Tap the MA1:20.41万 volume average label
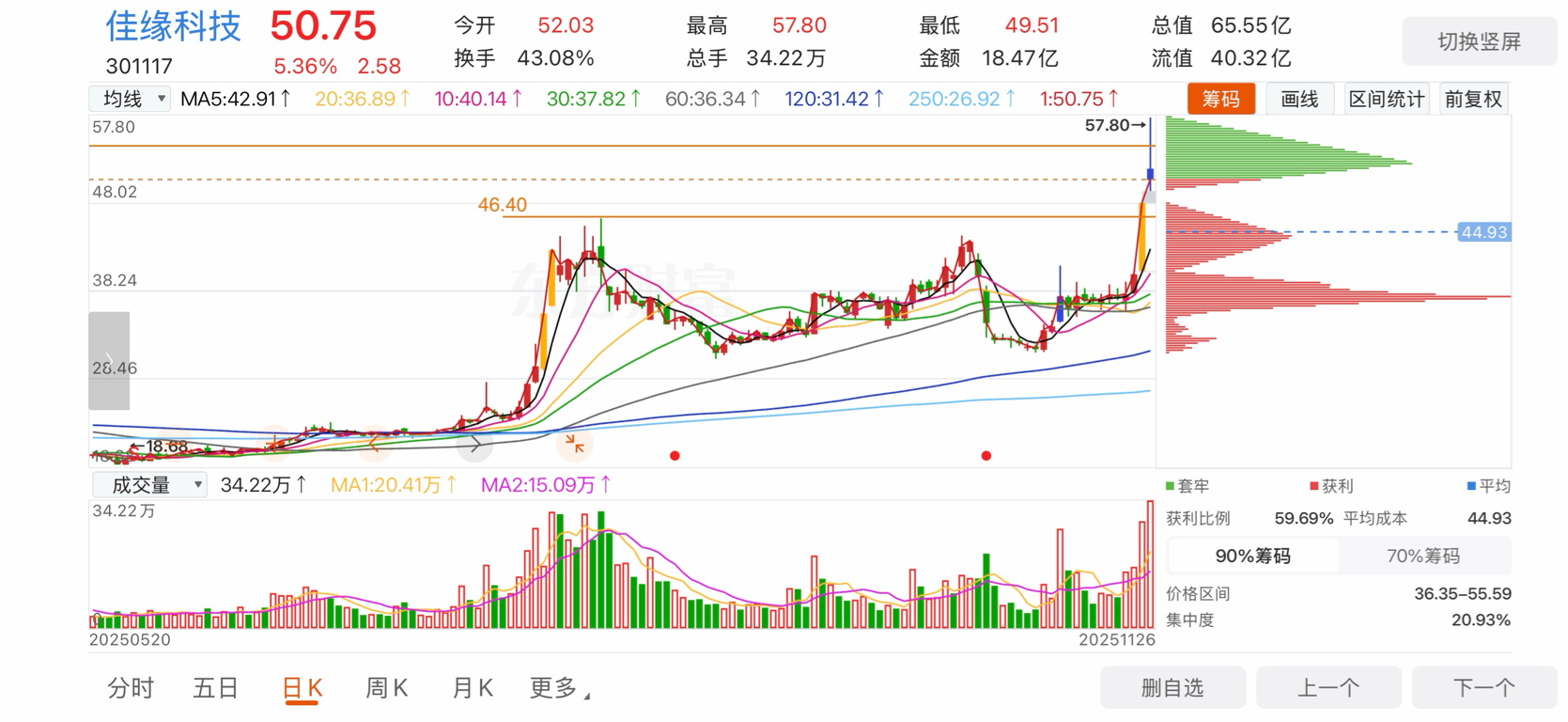 [394, 485]
